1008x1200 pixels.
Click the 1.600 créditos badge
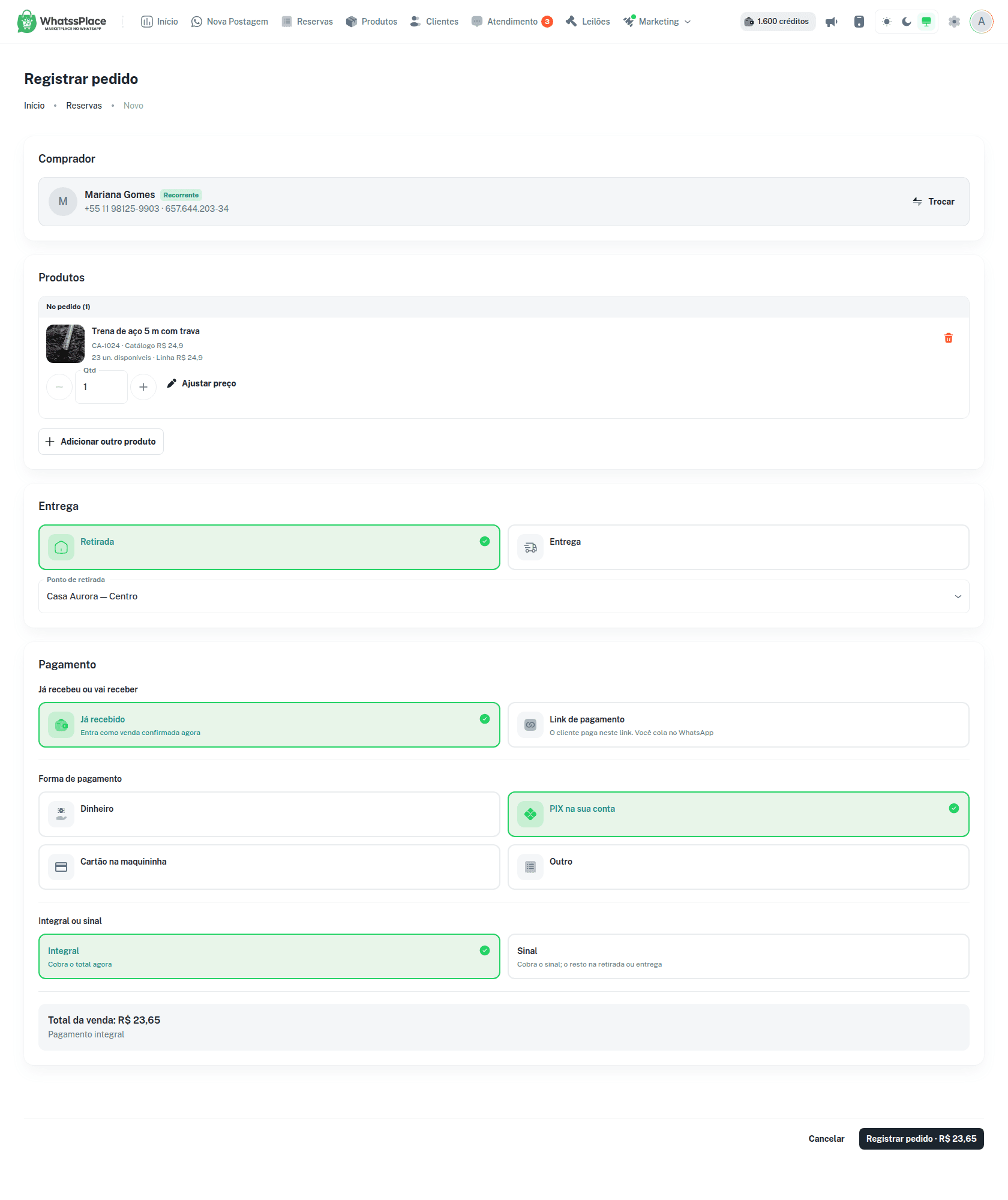[778, 22]
